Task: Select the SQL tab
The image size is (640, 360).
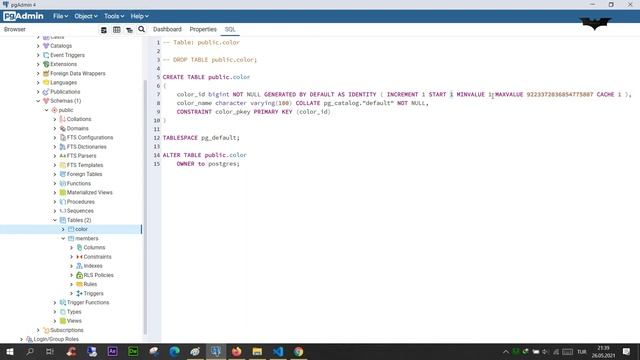Action: (x=230, y=29)
